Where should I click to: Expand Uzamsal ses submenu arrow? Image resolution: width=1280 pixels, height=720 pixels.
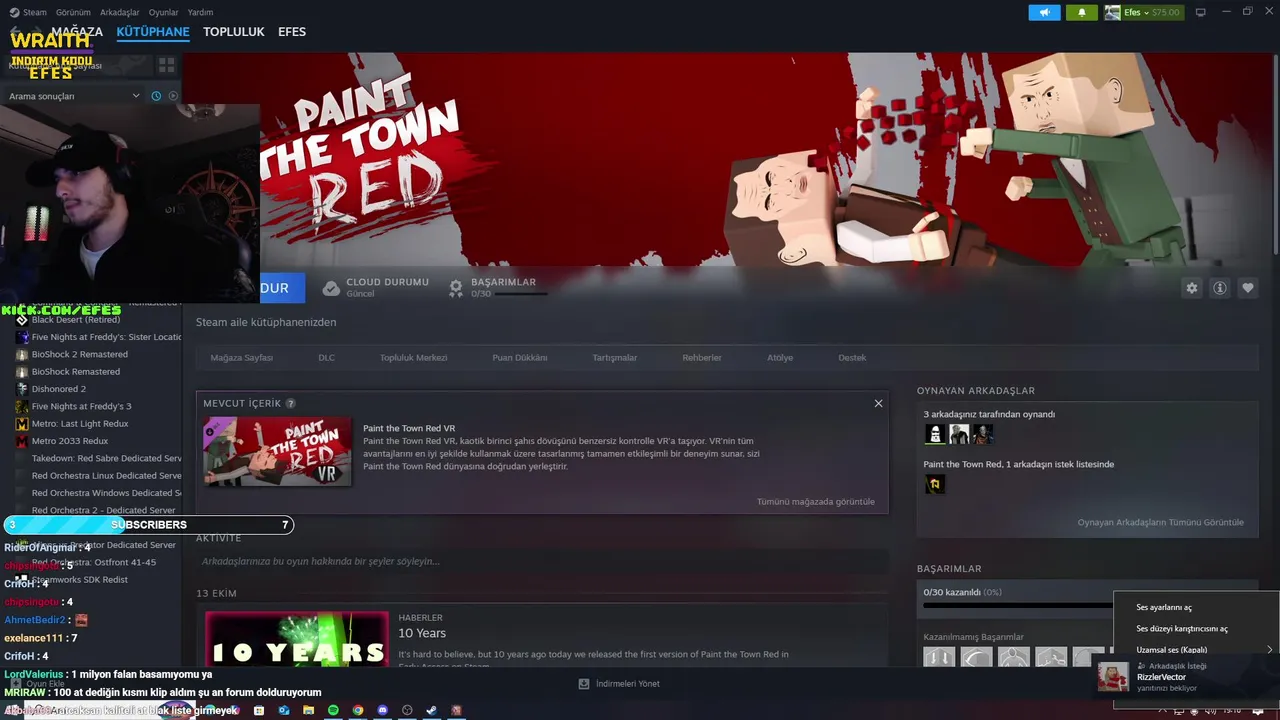(x=1269, y=650)
